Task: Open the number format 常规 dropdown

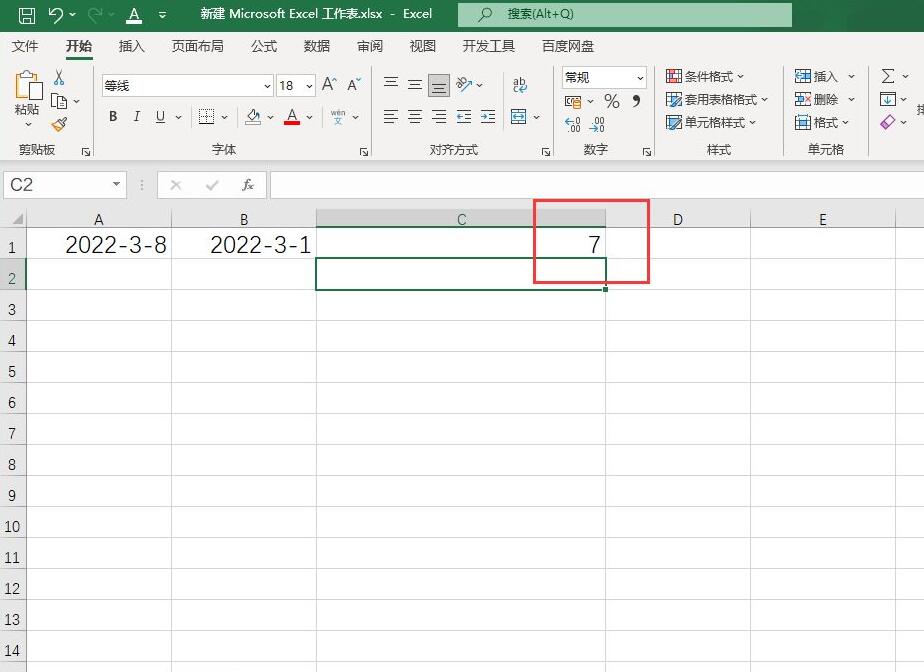Action: click(604, 77)
